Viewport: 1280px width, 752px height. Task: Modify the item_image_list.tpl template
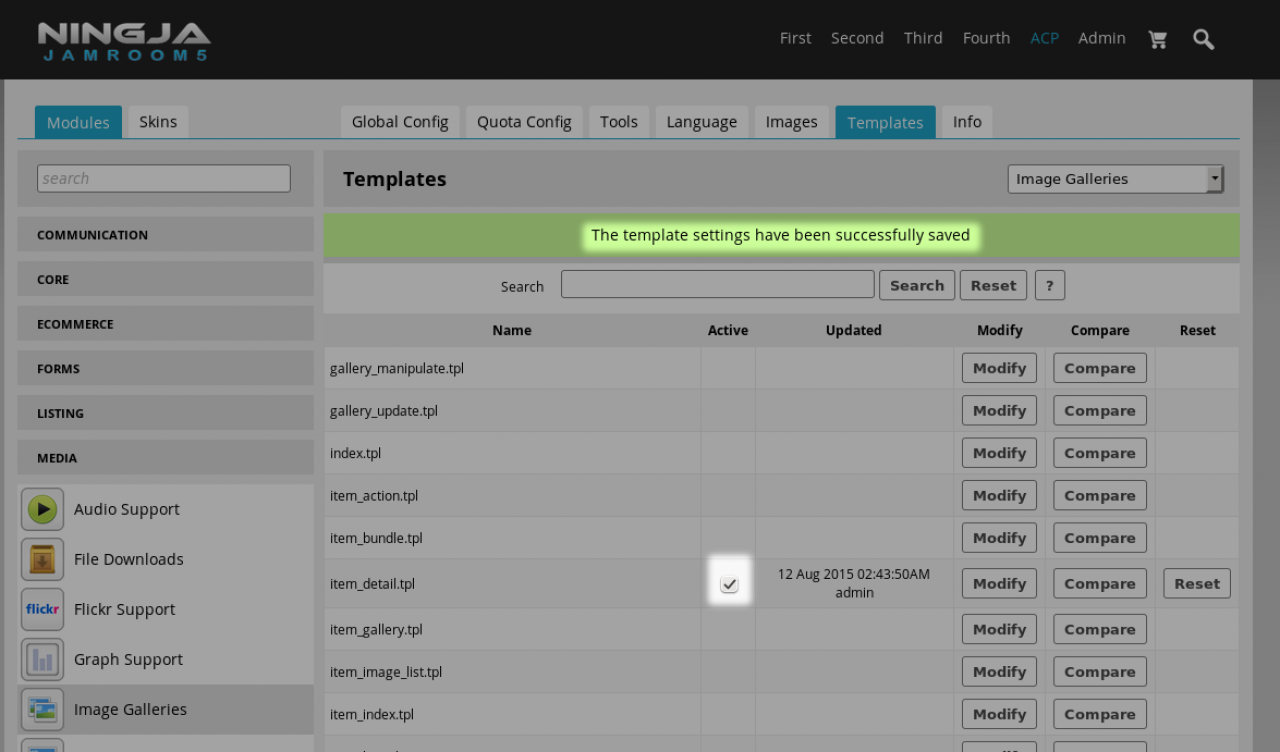point(999,672)
